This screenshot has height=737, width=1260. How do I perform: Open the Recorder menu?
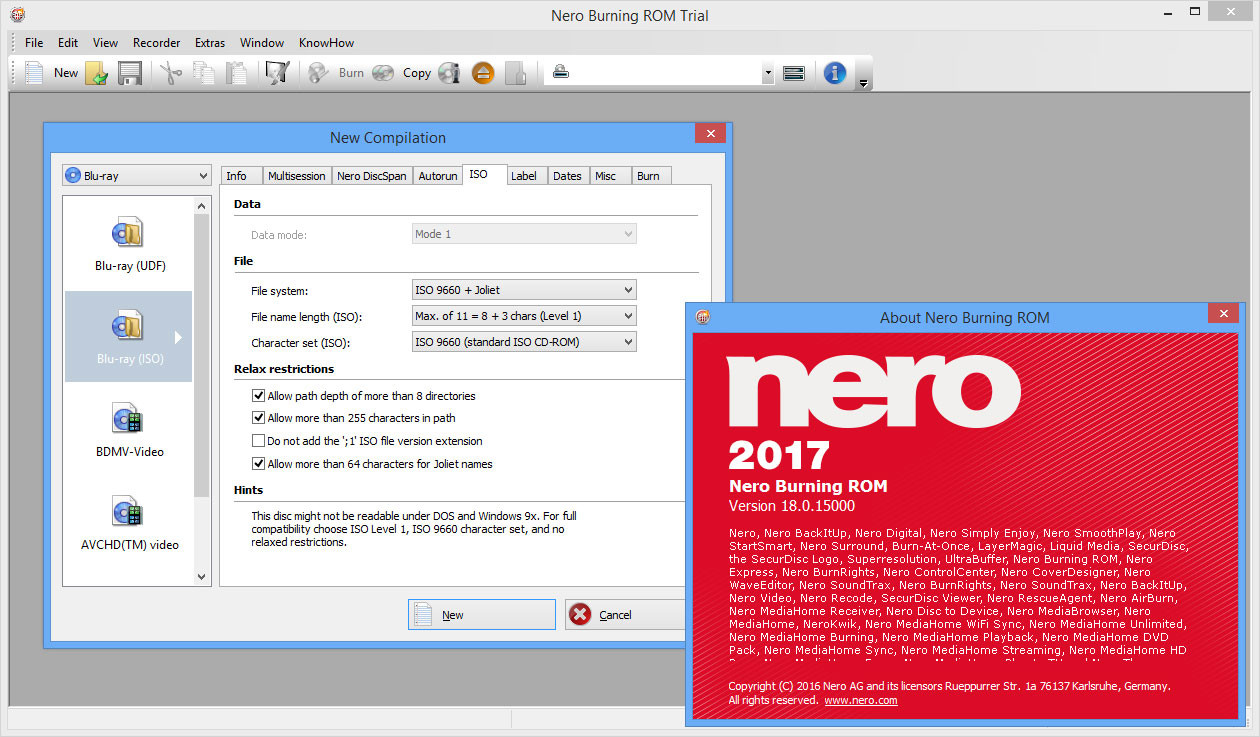(x=157, y=43)
